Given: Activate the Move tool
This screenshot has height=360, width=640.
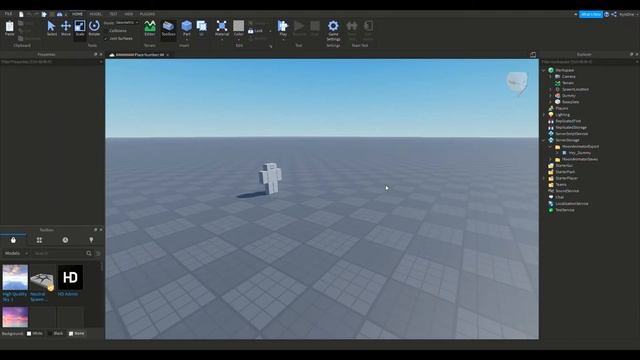Looking at the screenshot, I should 66,28.
